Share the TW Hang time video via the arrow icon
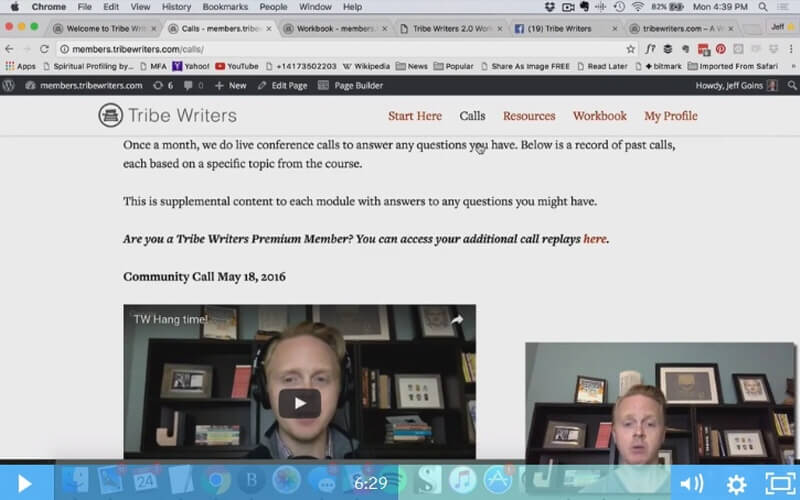The width and height of the screenshot is (800, 500). [x=457, y=320]
